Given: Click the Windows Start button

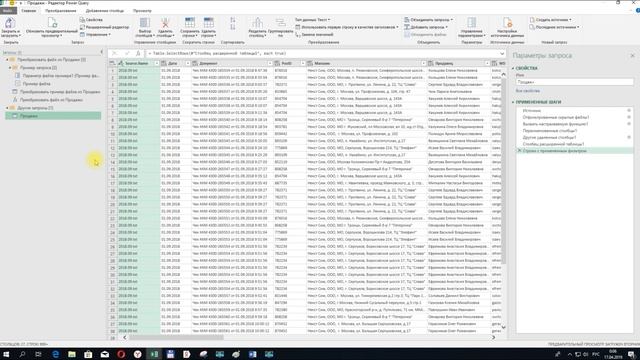Looking at the screenshot, I should [x=6, y=354].
